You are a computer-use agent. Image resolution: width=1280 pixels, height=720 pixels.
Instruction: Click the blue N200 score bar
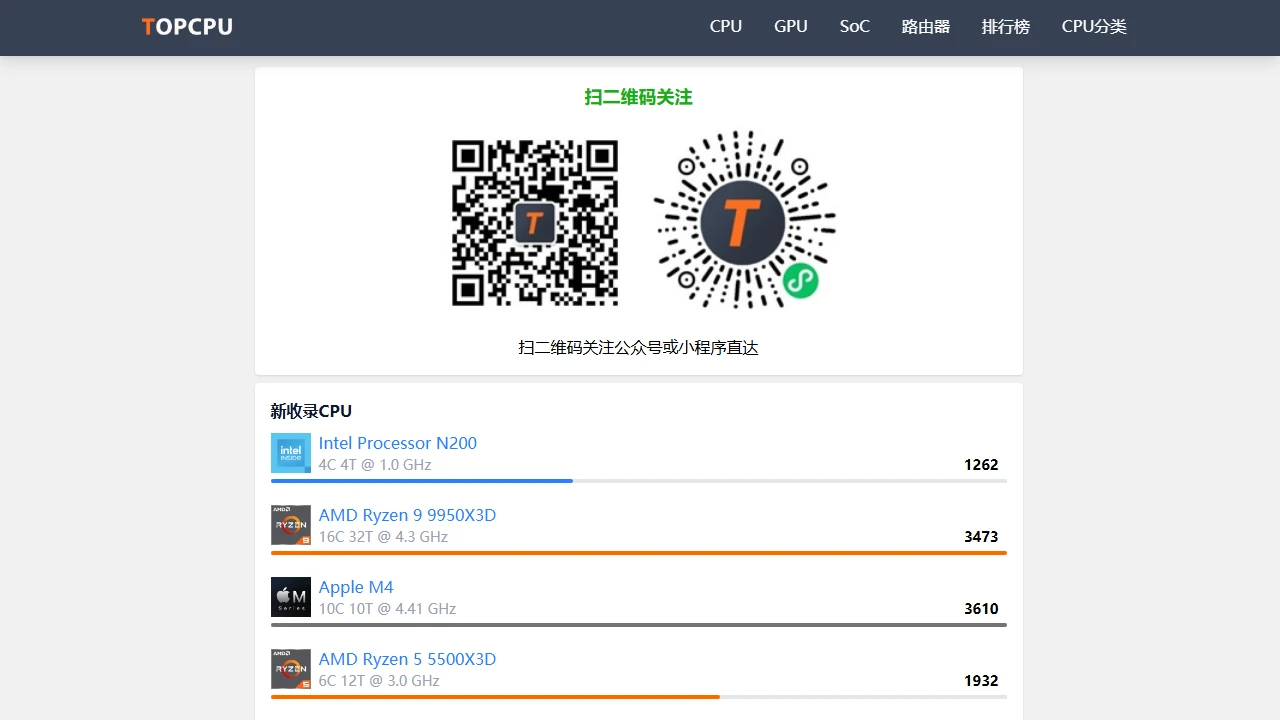click(x=421, y=481)
